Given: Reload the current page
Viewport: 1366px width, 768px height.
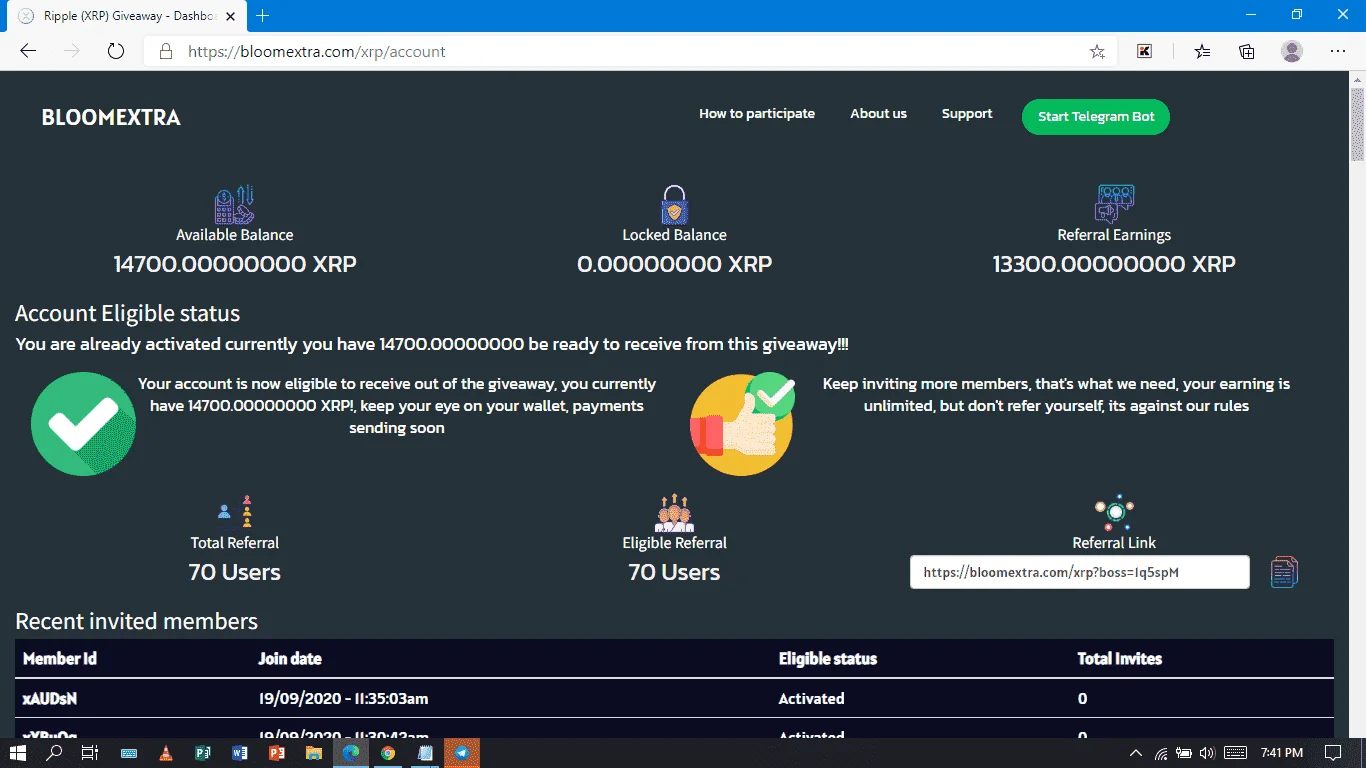Looking at the screenshot, I should click(115, 52).
